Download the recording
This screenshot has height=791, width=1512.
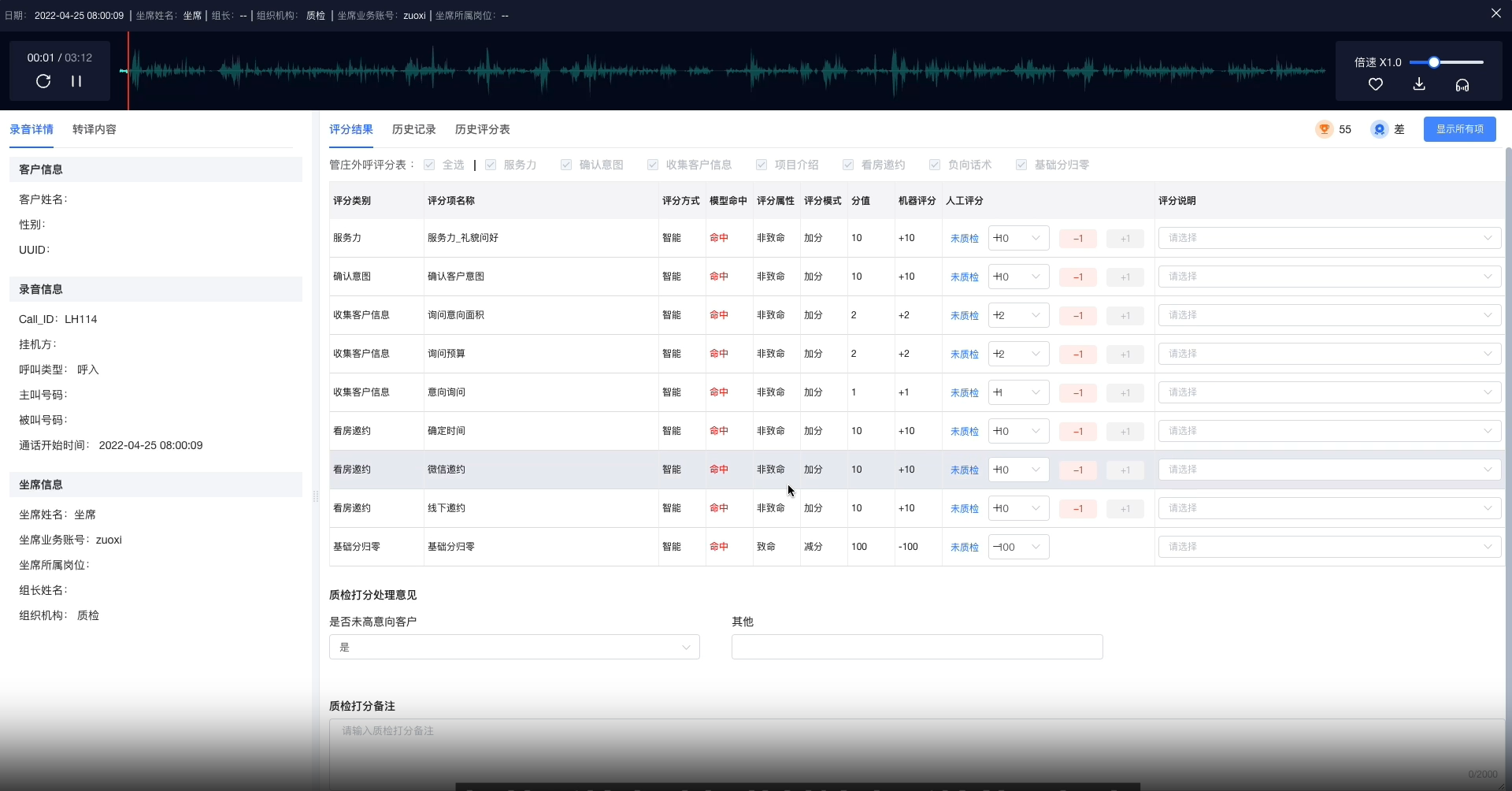pos(1419,84)
